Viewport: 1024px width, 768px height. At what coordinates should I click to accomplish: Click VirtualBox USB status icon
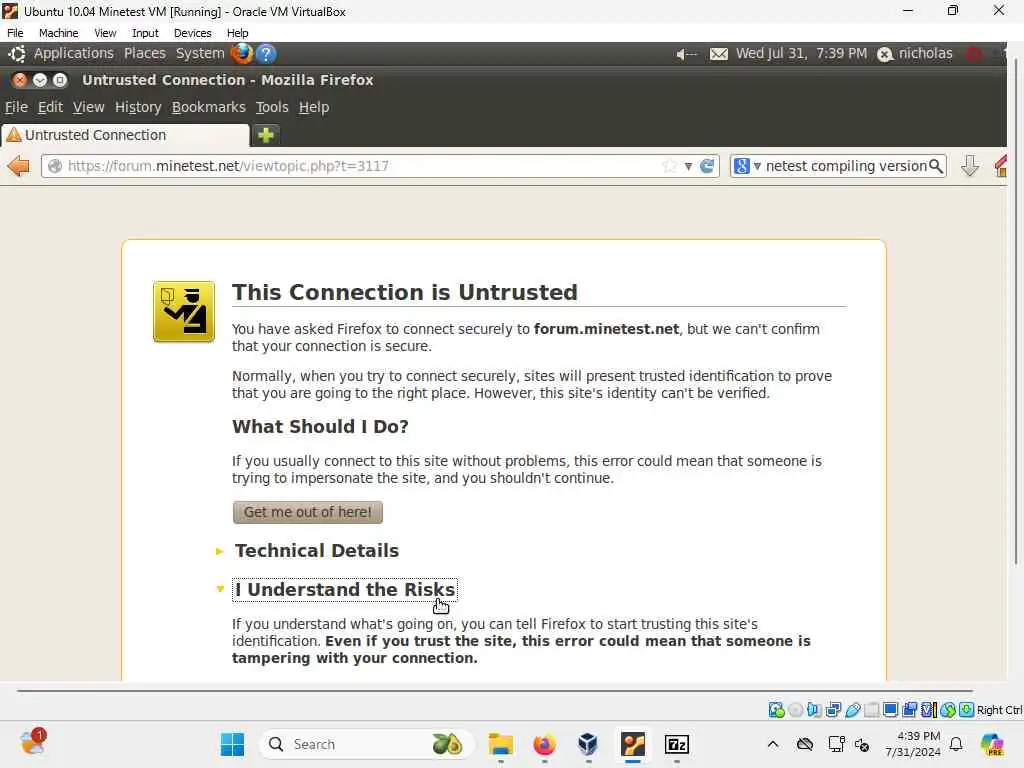pyautogui.click(x=852, y=710)
